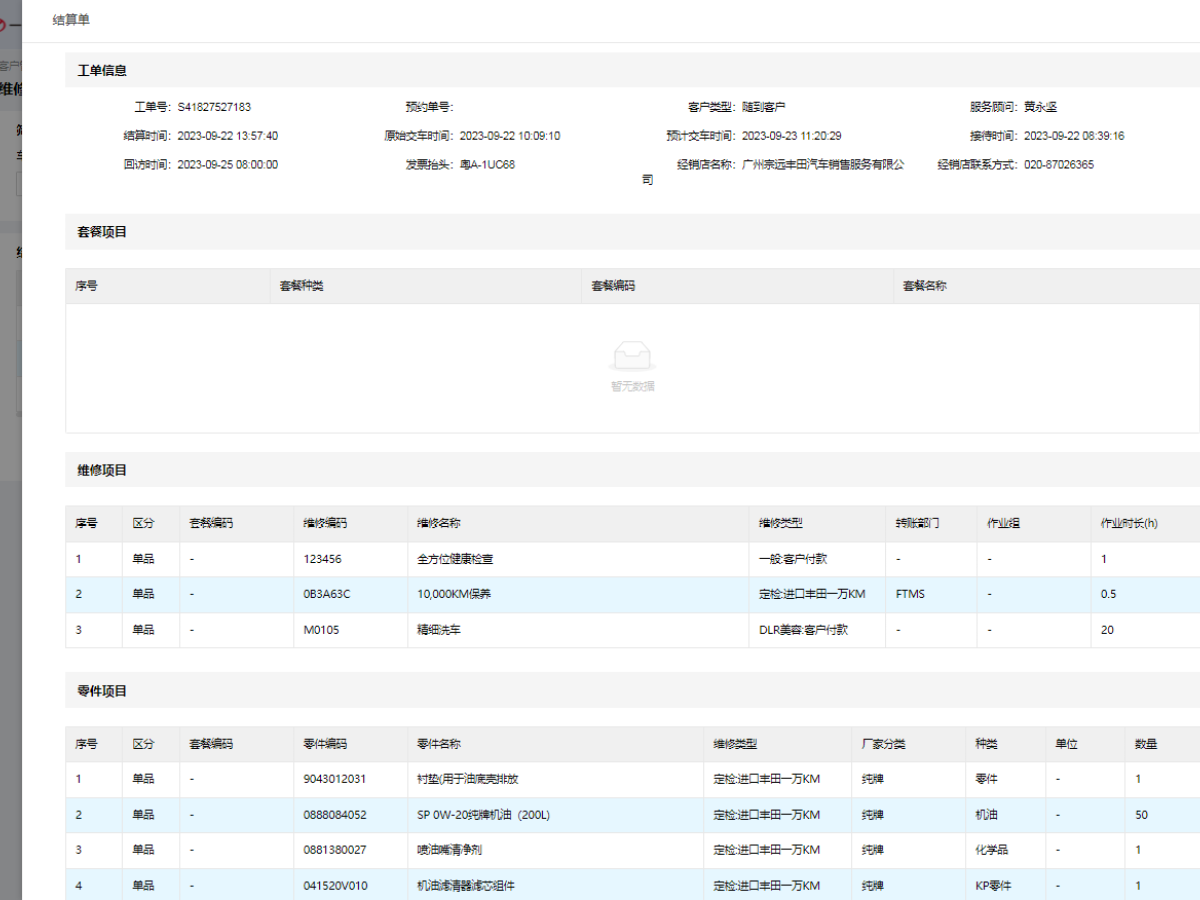Select the 零件编码 column header
This screenshot has width=1200, height=900.
[x=325, y=744]
